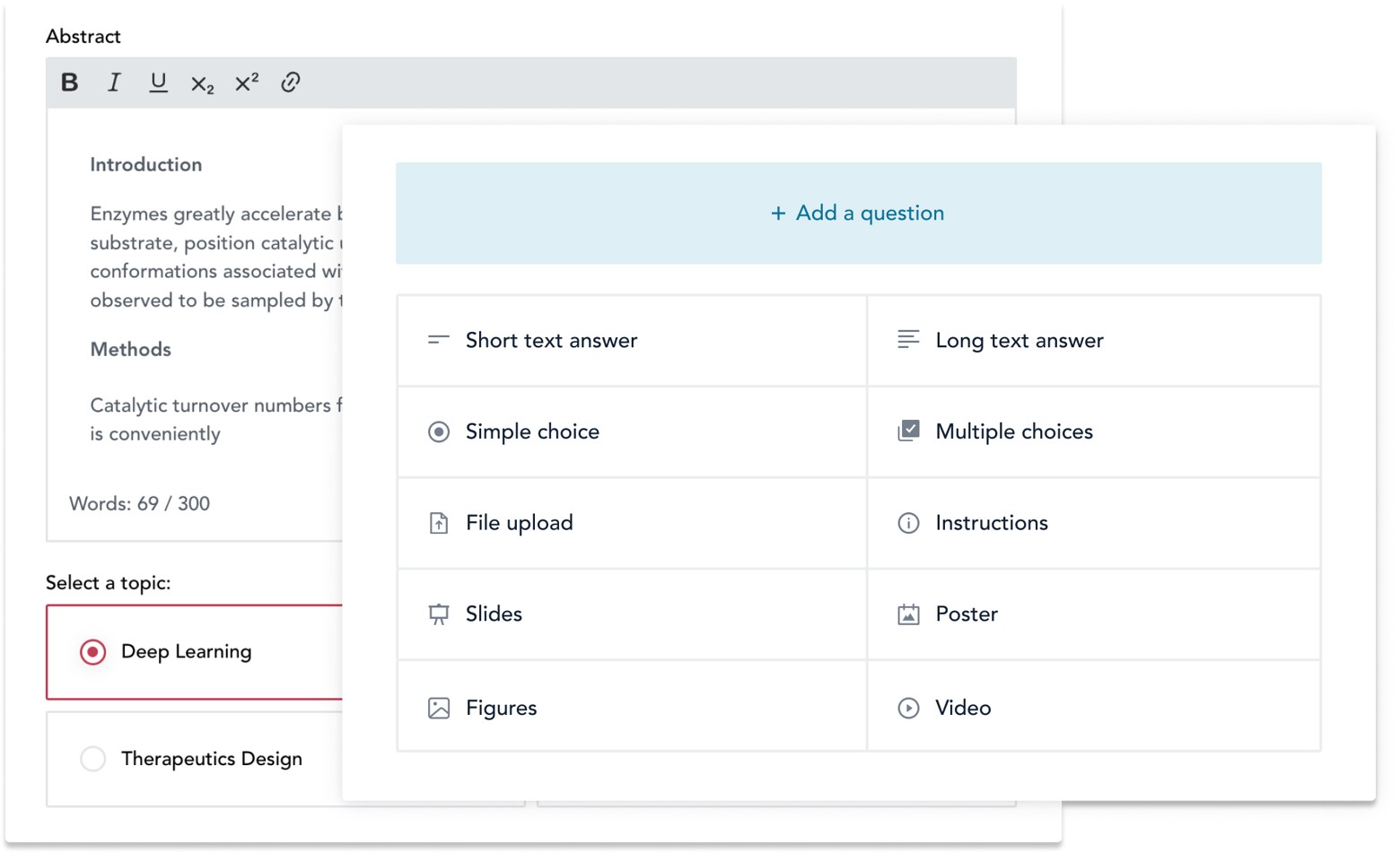Select the Therapeutics Design topic
The width and height of the screenshot is (1400, 853).
coord(93,759)
